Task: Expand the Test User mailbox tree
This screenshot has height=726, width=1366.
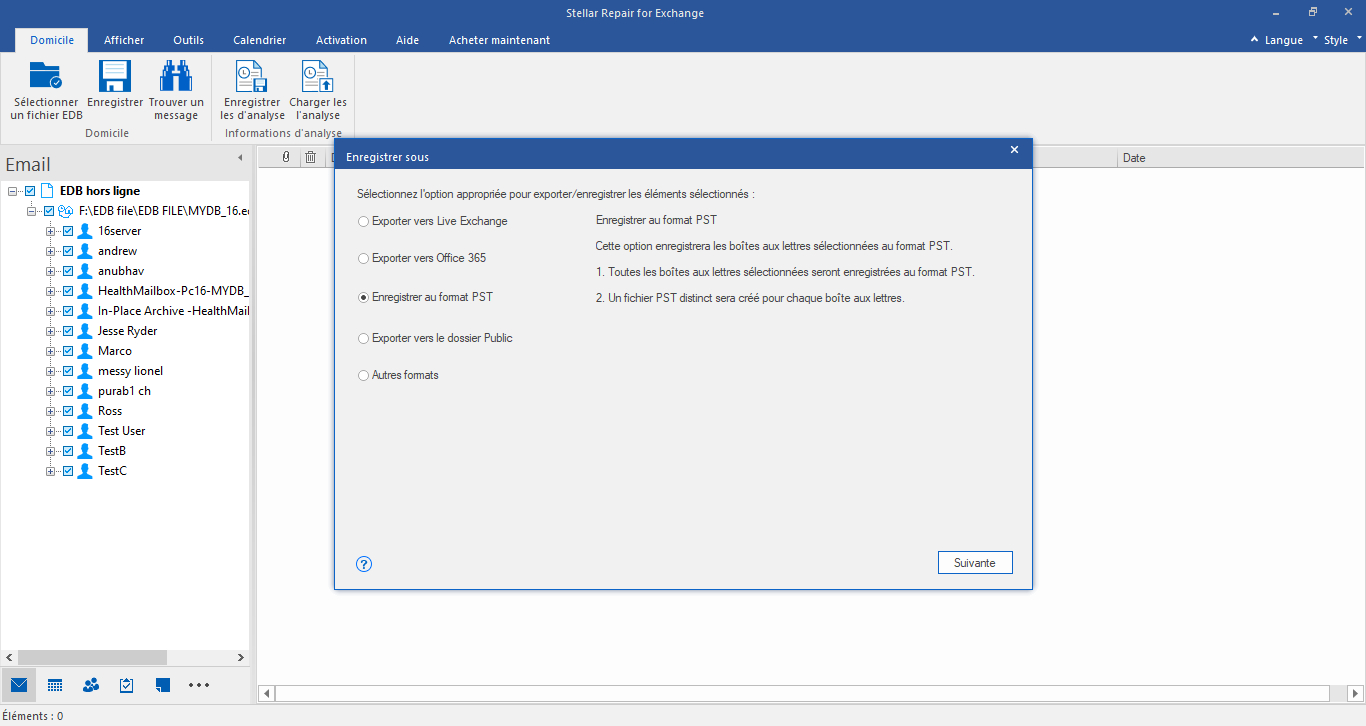Action: [x=50, y=431]
